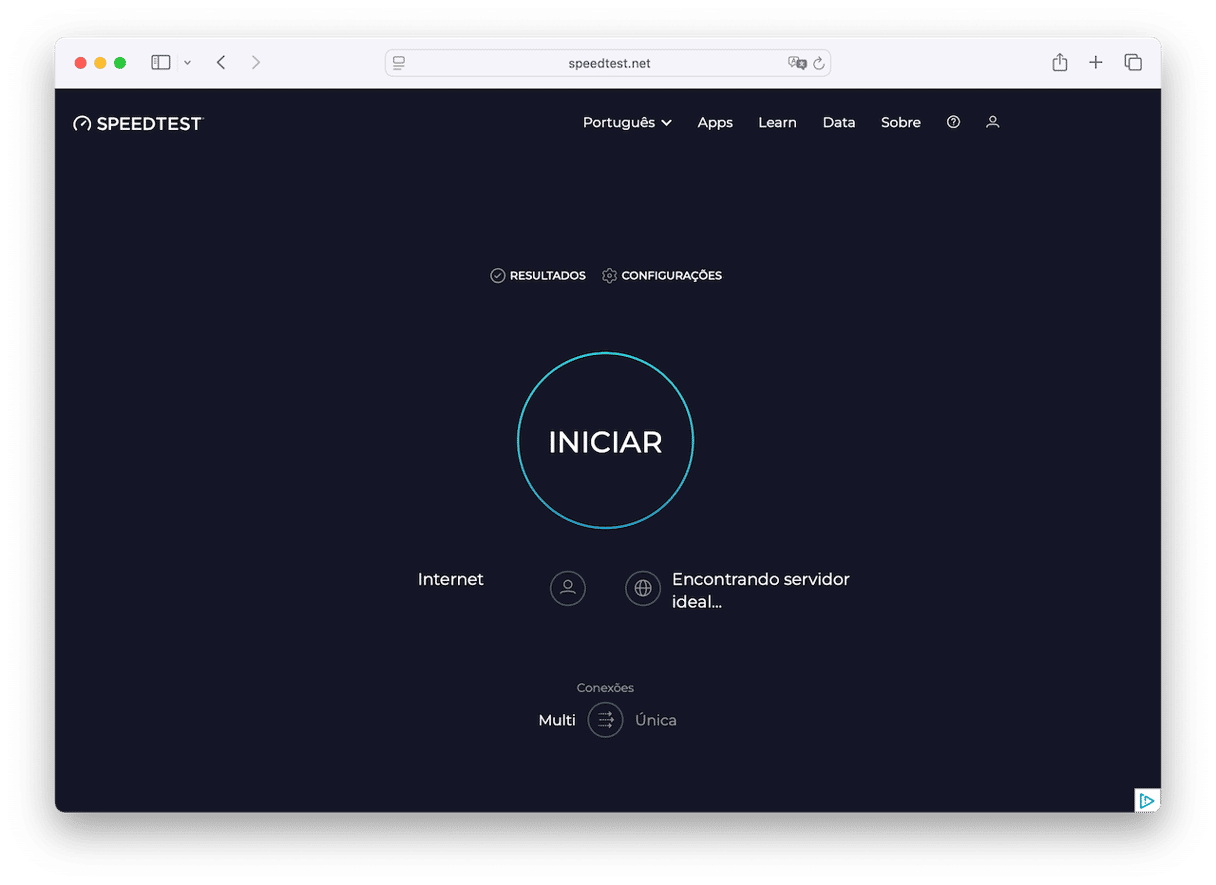The height and width of the screenshot is (885, 1216).
Task: Select Multi connection mode
Action: click(557, 720)
